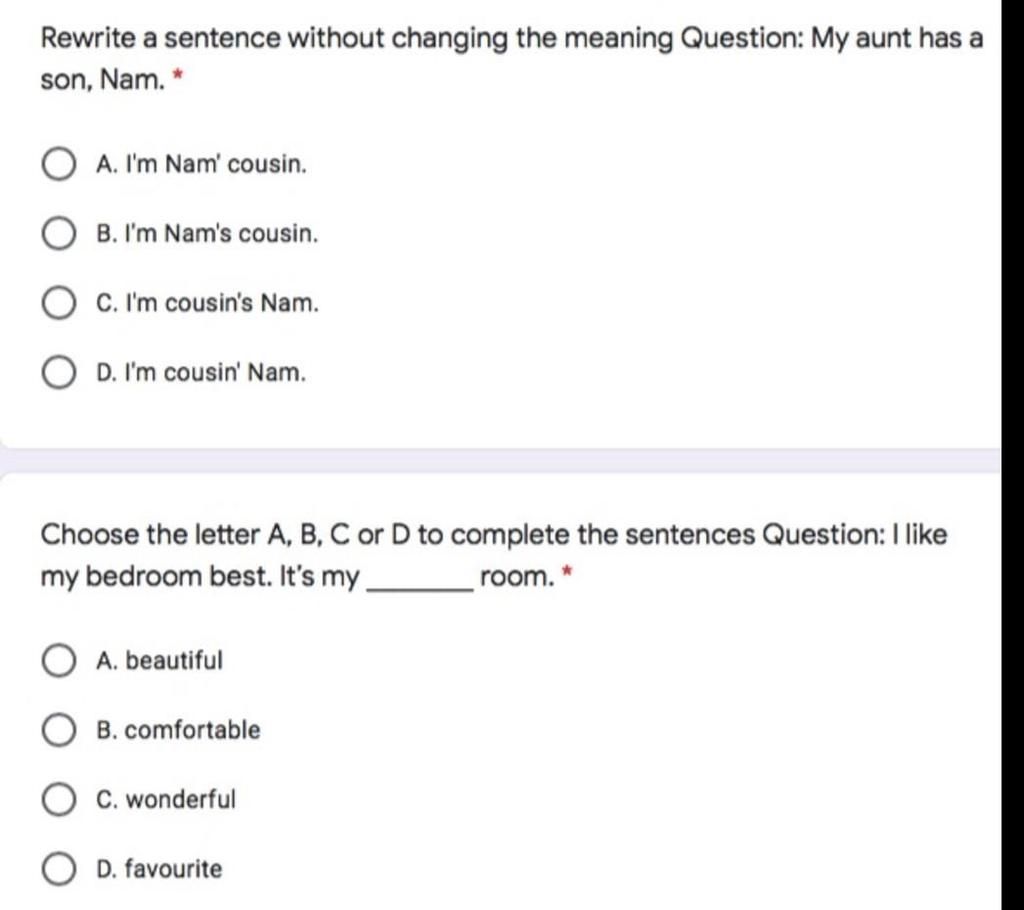Viewport: 1024px width, 910px height.
Task: Click the 'D. favourite' answer label
Action: point(159,869)
